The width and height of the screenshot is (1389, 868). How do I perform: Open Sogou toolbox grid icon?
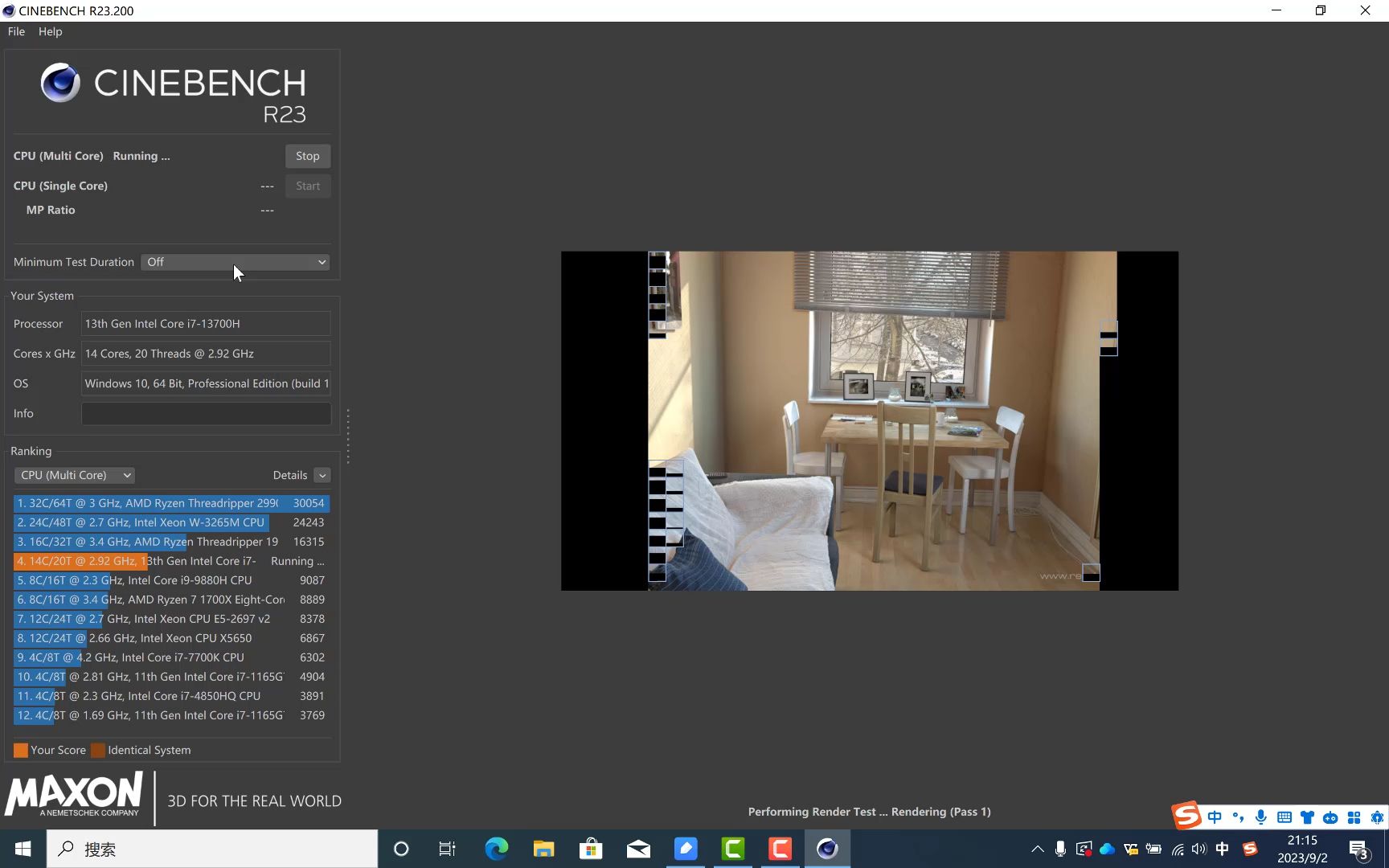pyautogui.click(x=1354, y=817)
